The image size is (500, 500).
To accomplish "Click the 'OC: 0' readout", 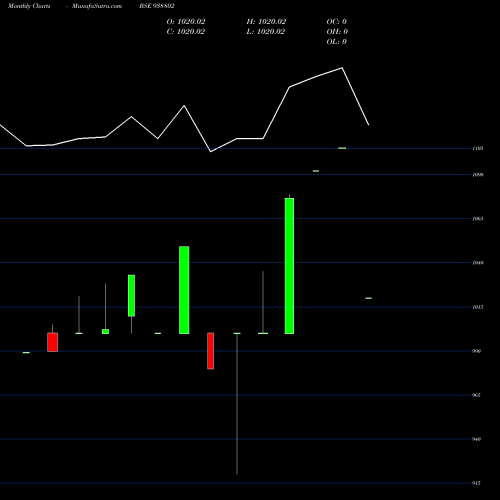I will pyautogui.click(x=337, y=21).
